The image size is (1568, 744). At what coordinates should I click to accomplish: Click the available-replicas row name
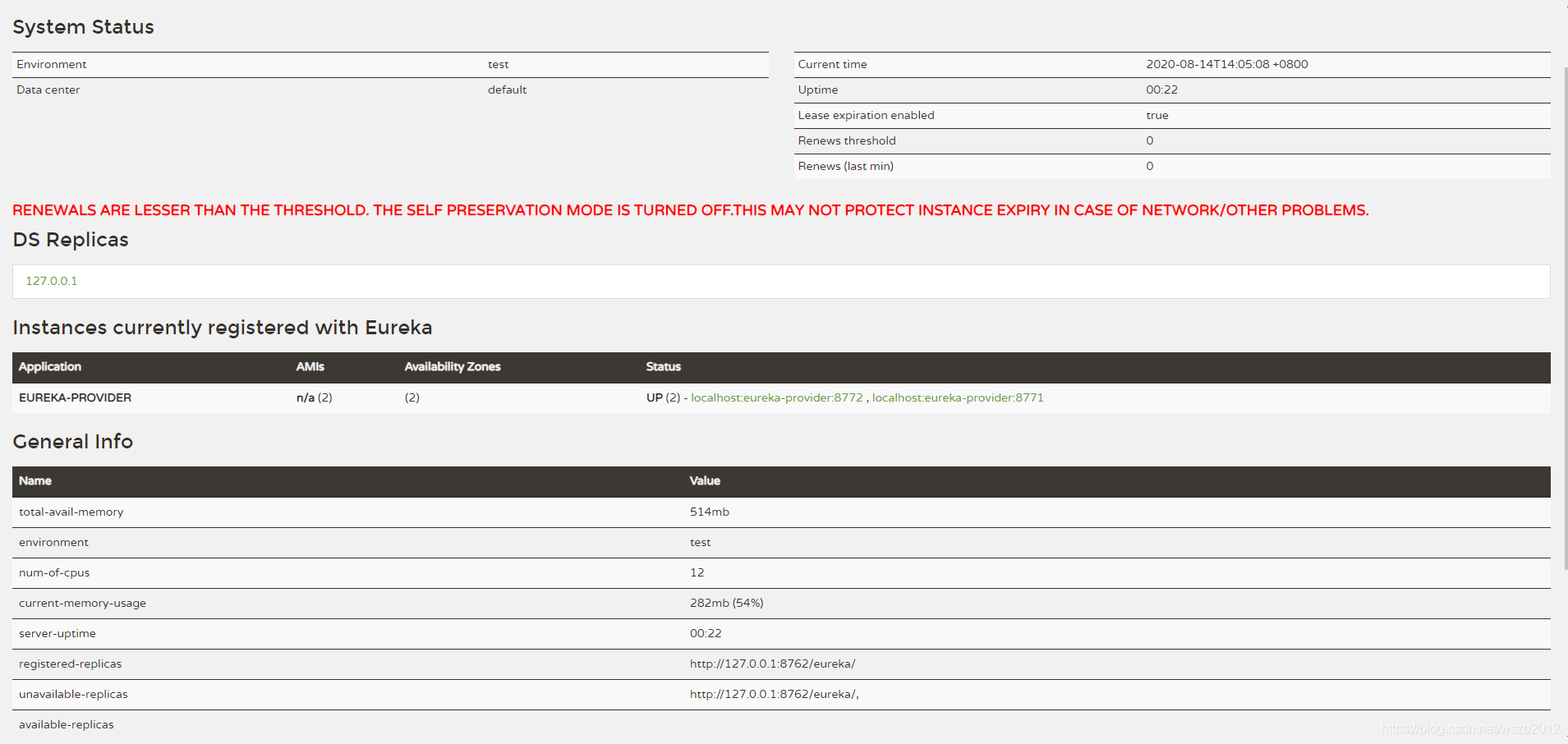[x=67, y=725]
